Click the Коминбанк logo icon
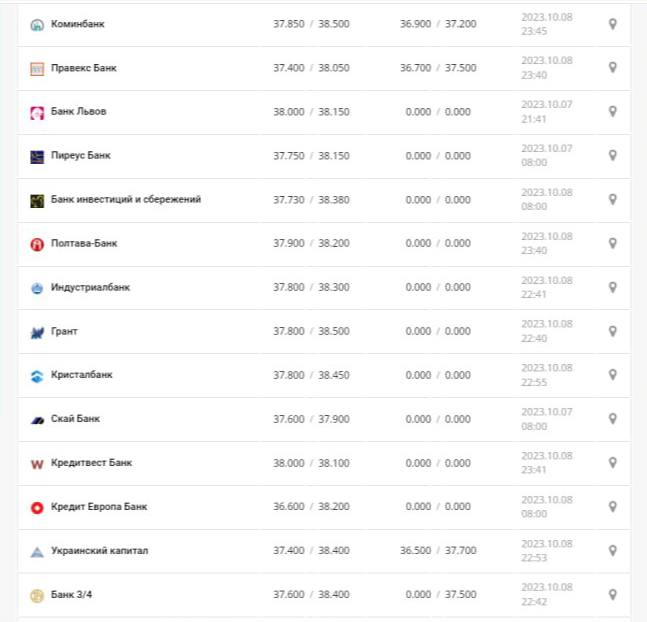Viewport: 647px width, 622px height. point(37,24)
